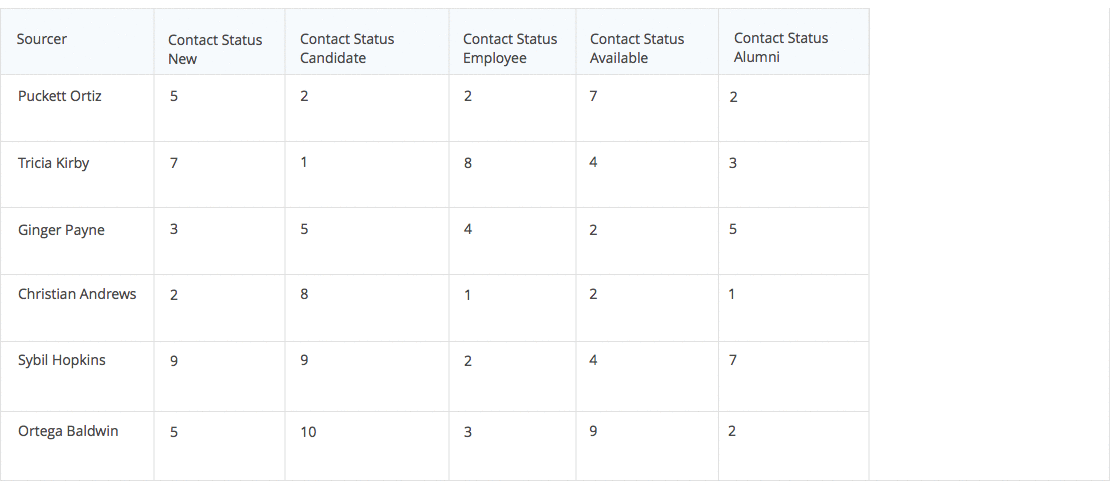Image resolution: width=1110 pixels, height=481 pixels.
Task: Click Ortega Baldwin's Candidate value of 10
Action: pos(308,432)
